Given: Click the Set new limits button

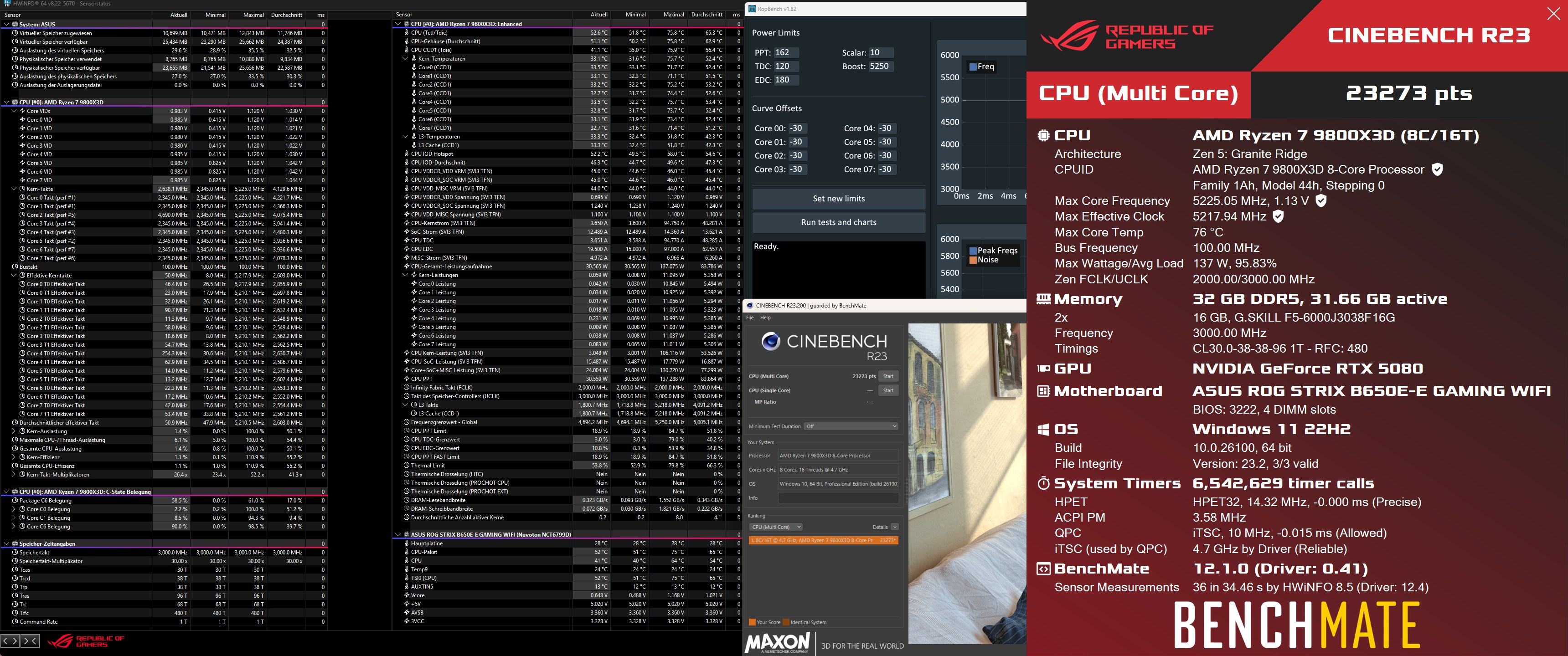Looking at the screenshot, I should (x=838, y=198).
